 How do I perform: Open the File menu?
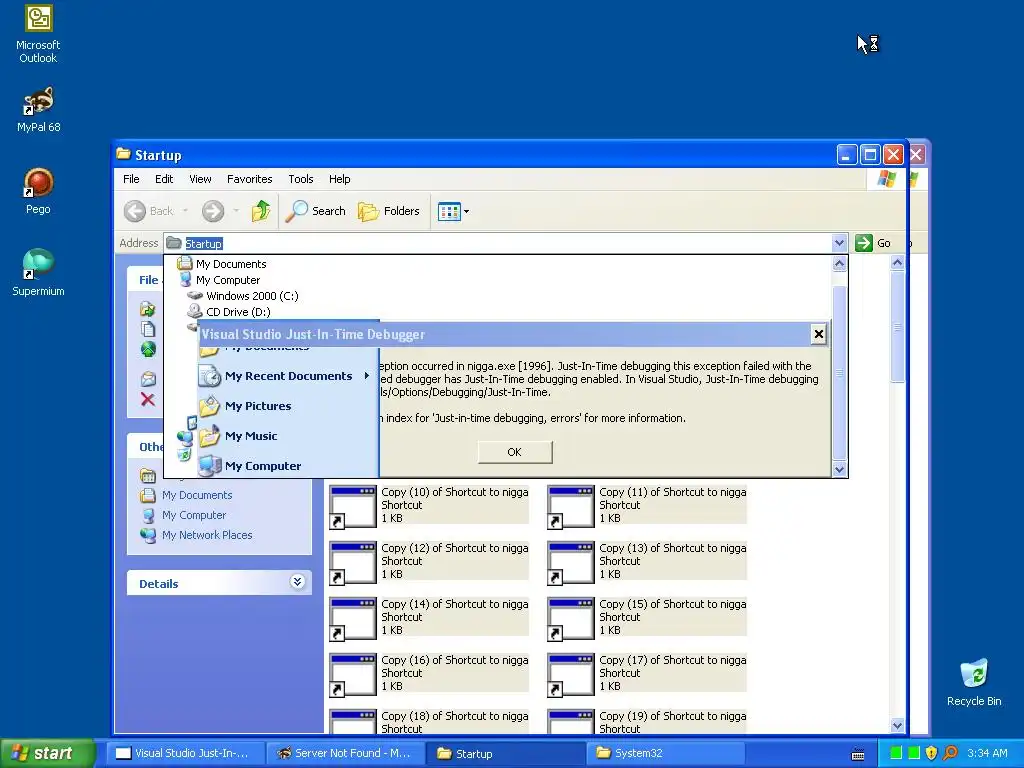[131, 179]
